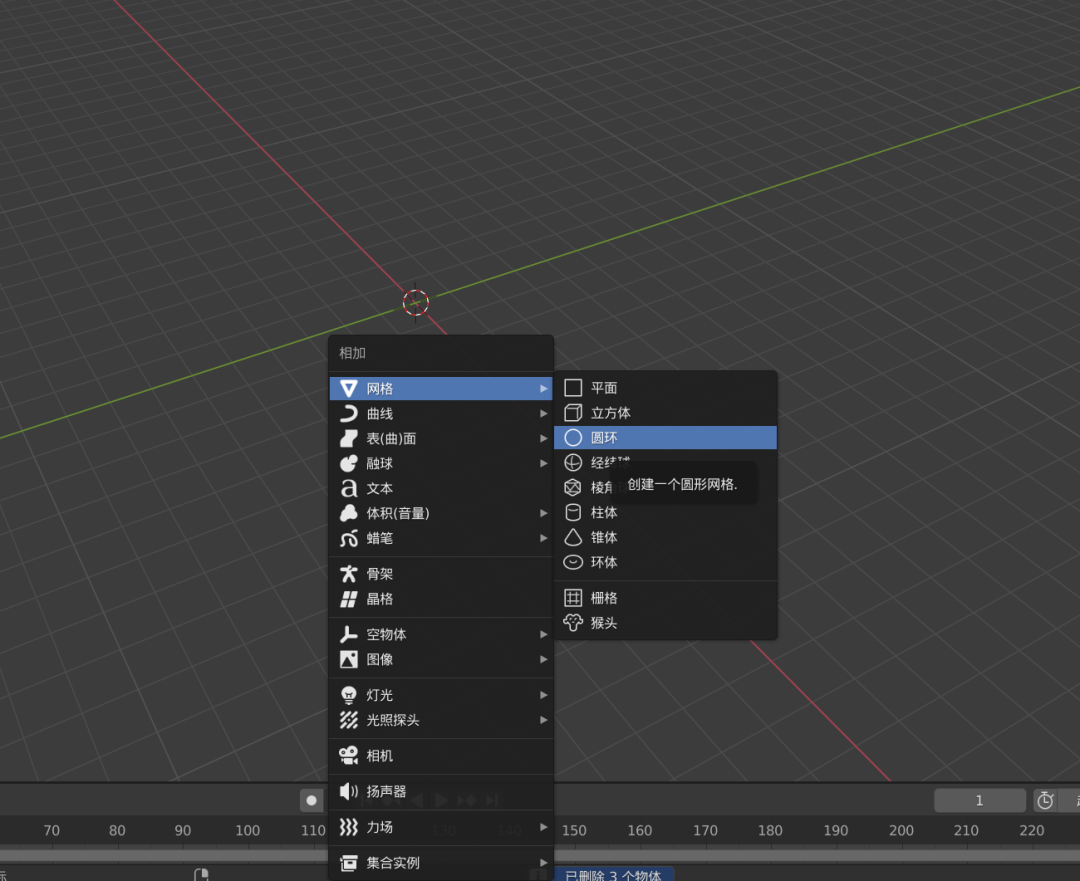Expand the 灯光 submenu arrow
The width and height of the screenshot is (1080, 881).
(543, 695)
